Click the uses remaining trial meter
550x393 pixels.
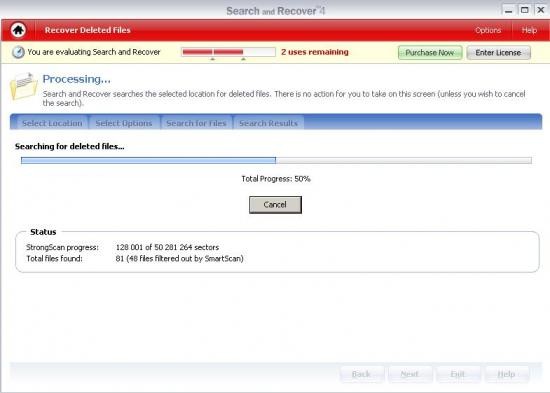(x=228, y=52)
